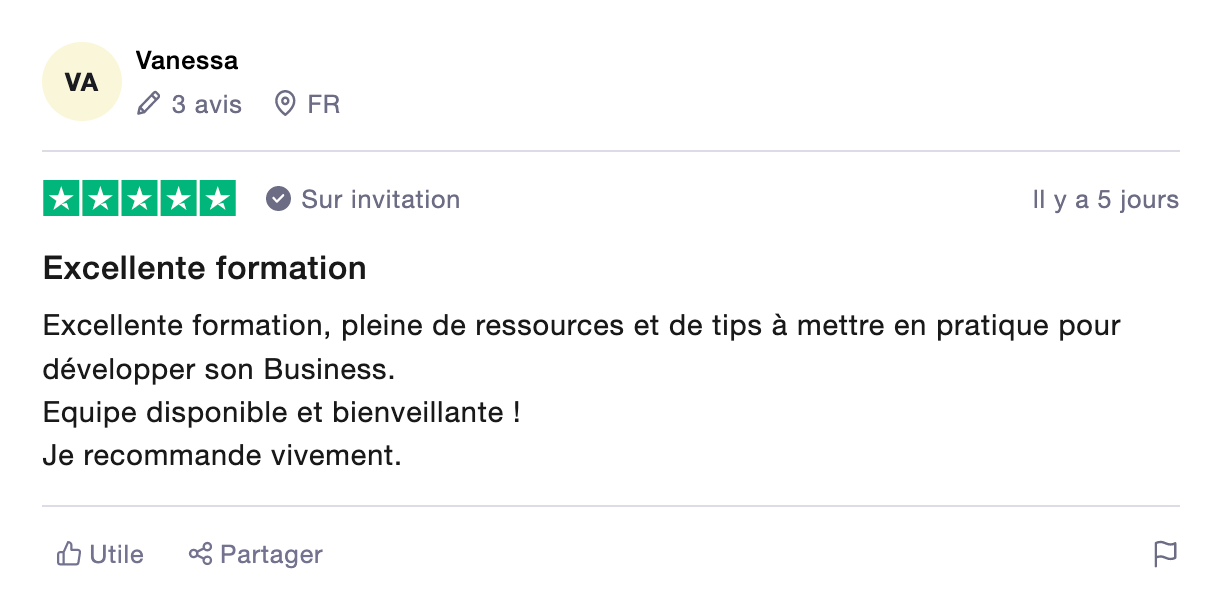
Task: Click the 'Excellente formation' review title
Action: [205, 268]
